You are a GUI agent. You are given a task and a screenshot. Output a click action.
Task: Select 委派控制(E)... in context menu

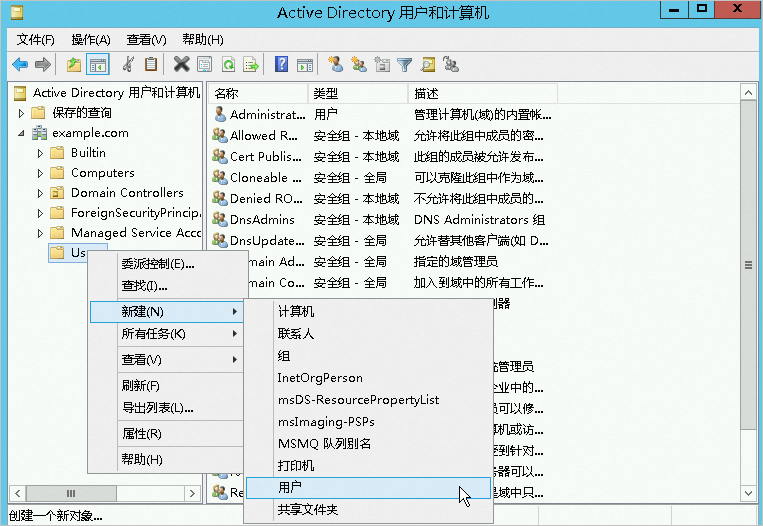click(166, 264)
